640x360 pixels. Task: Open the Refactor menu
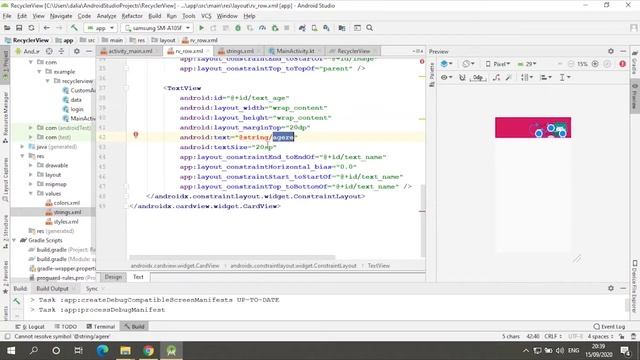tap(132, 16)
